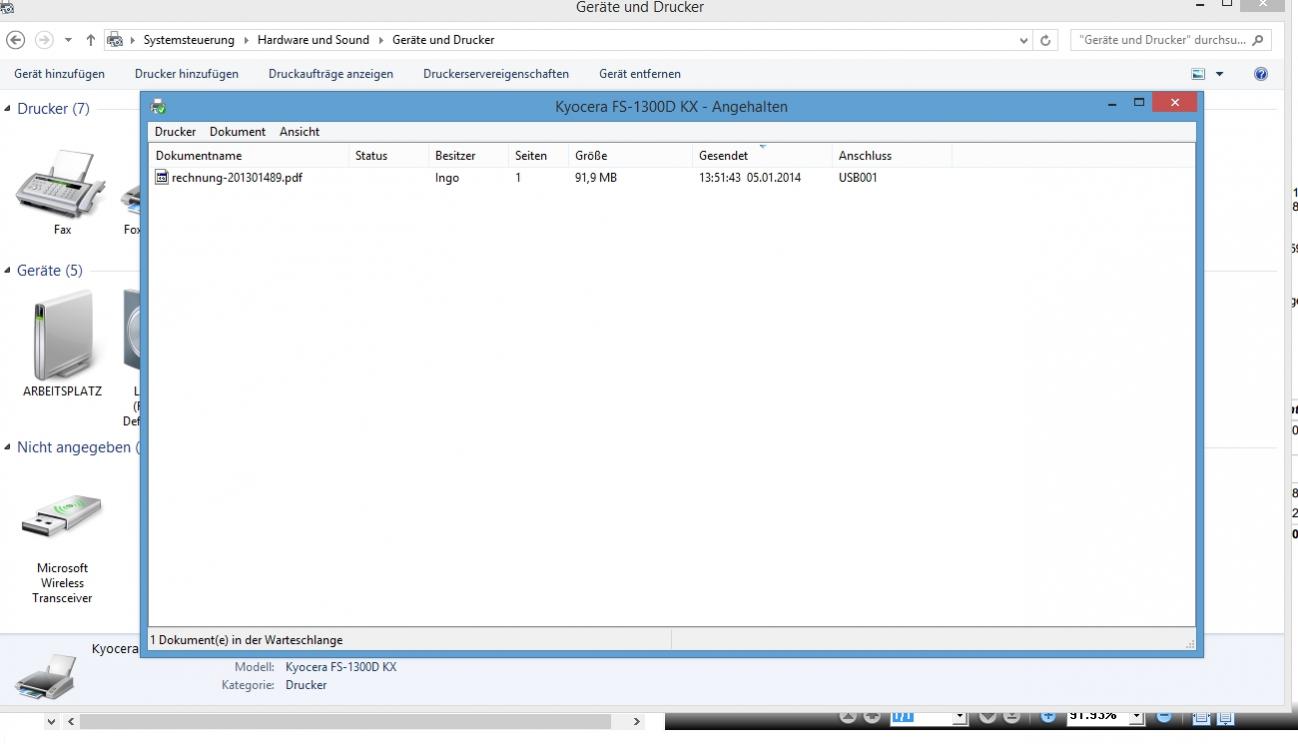Screen dimensions: 1298x744
Task: Open the Dokument menu
Action: (x=238, y=132)
